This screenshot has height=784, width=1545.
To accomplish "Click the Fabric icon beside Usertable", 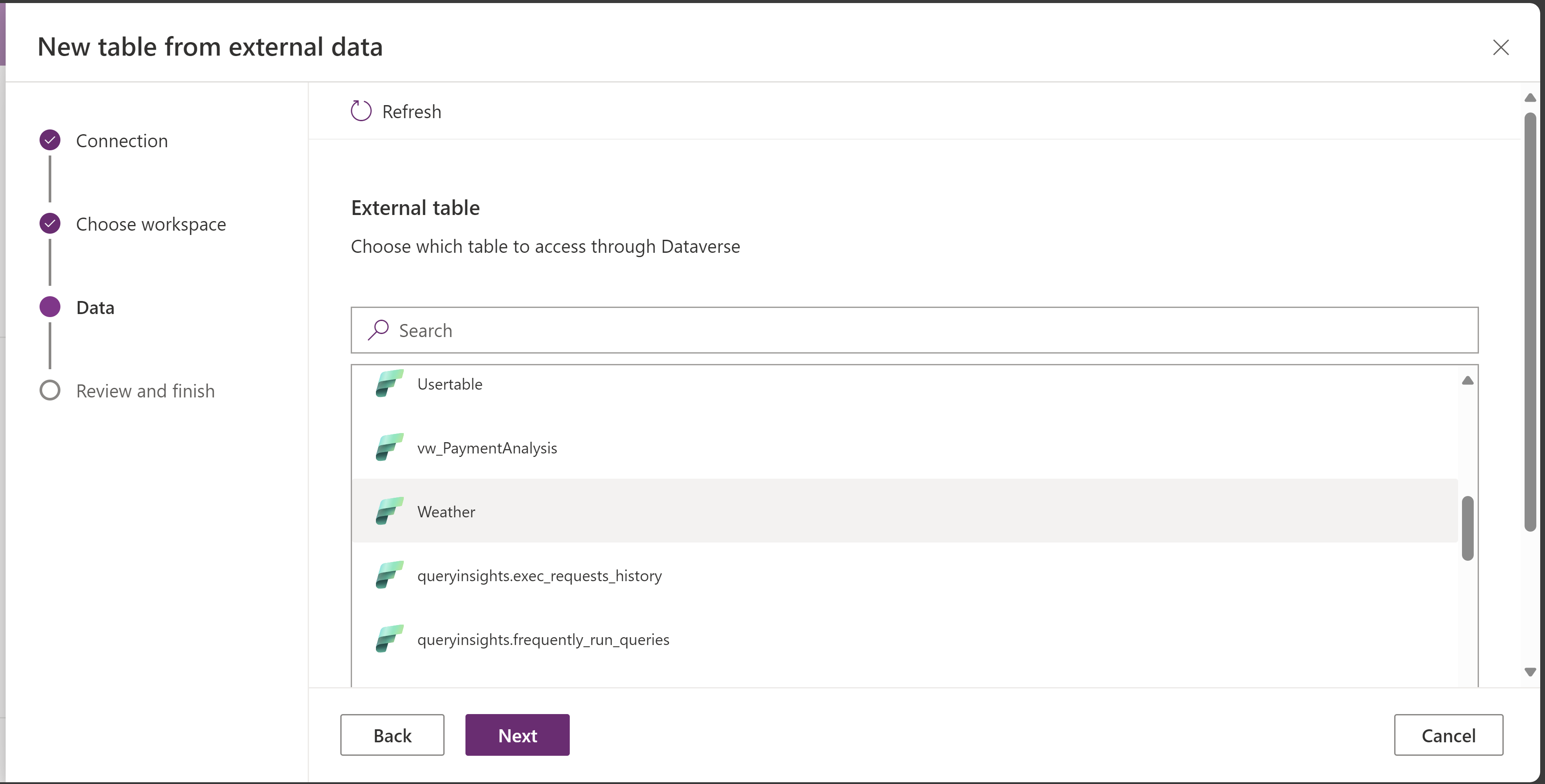I will pyautogui.click(x=388, y=384).
